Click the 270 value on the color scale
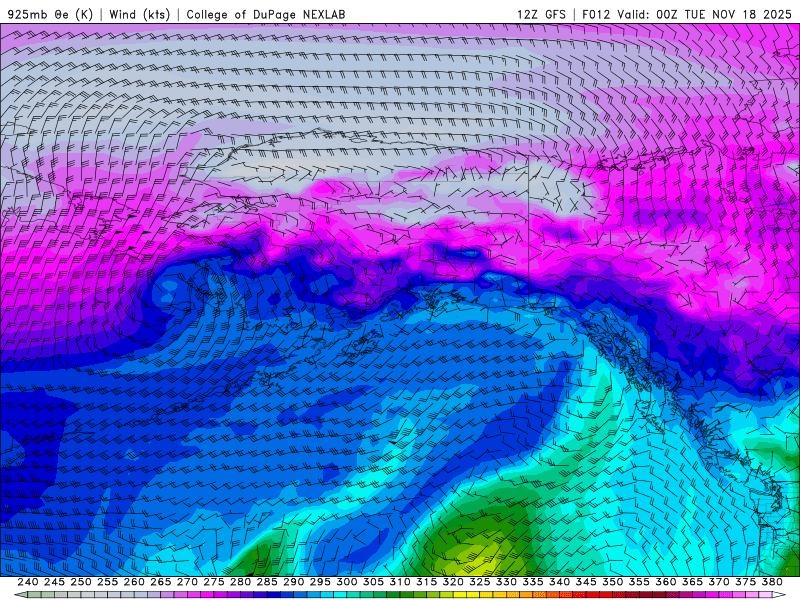Screen dimensions: 800x600 click(x=187, y=582)
